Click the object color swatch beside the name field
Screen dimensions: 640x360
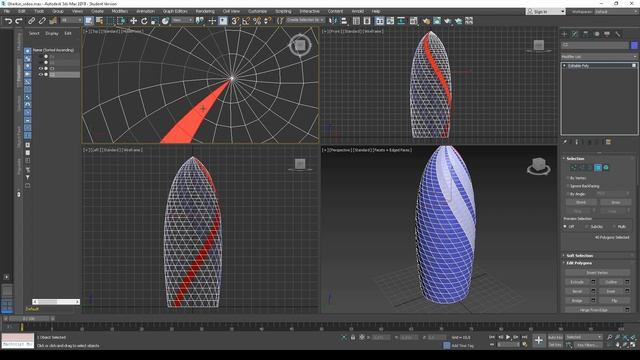click(x=634, y=45)
